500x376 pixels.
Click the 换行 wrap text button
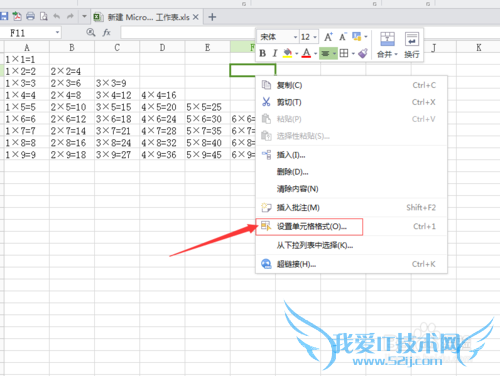tap(412, 45)
